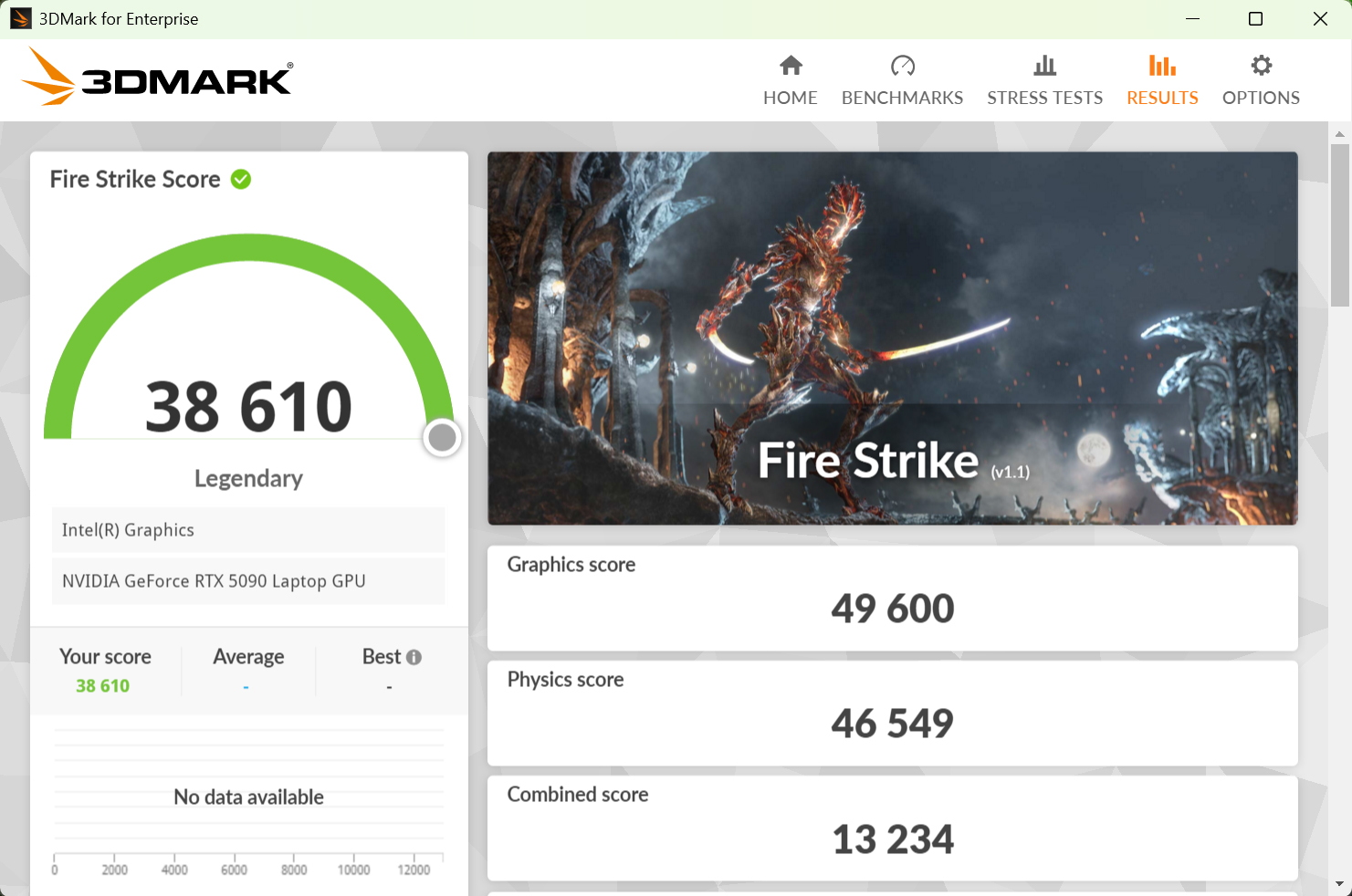
Task: Click the gauge indicator on the score dial
Action: coord(442,437)
